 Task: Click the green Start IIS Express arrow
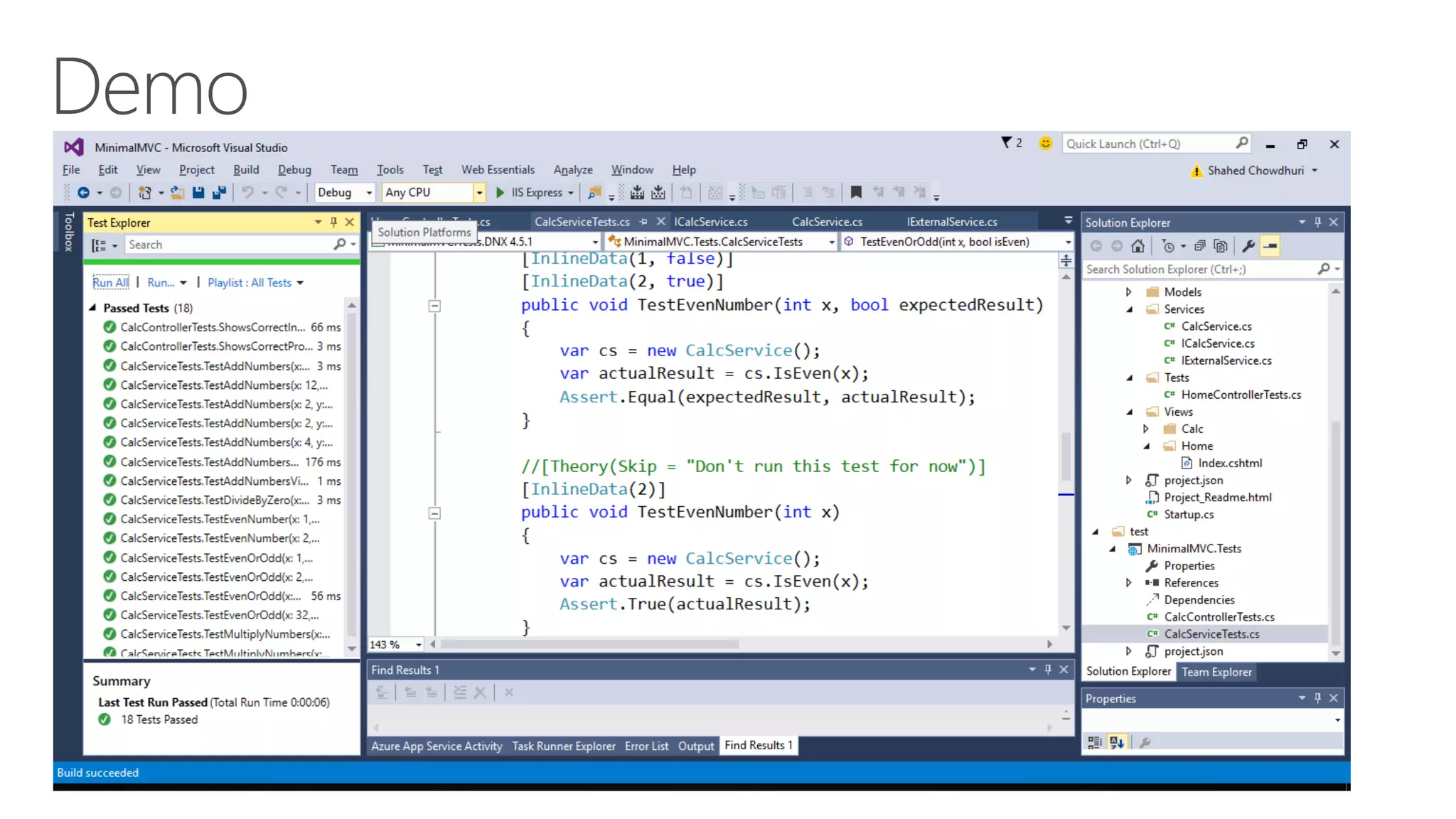click(x=500, y=192)
